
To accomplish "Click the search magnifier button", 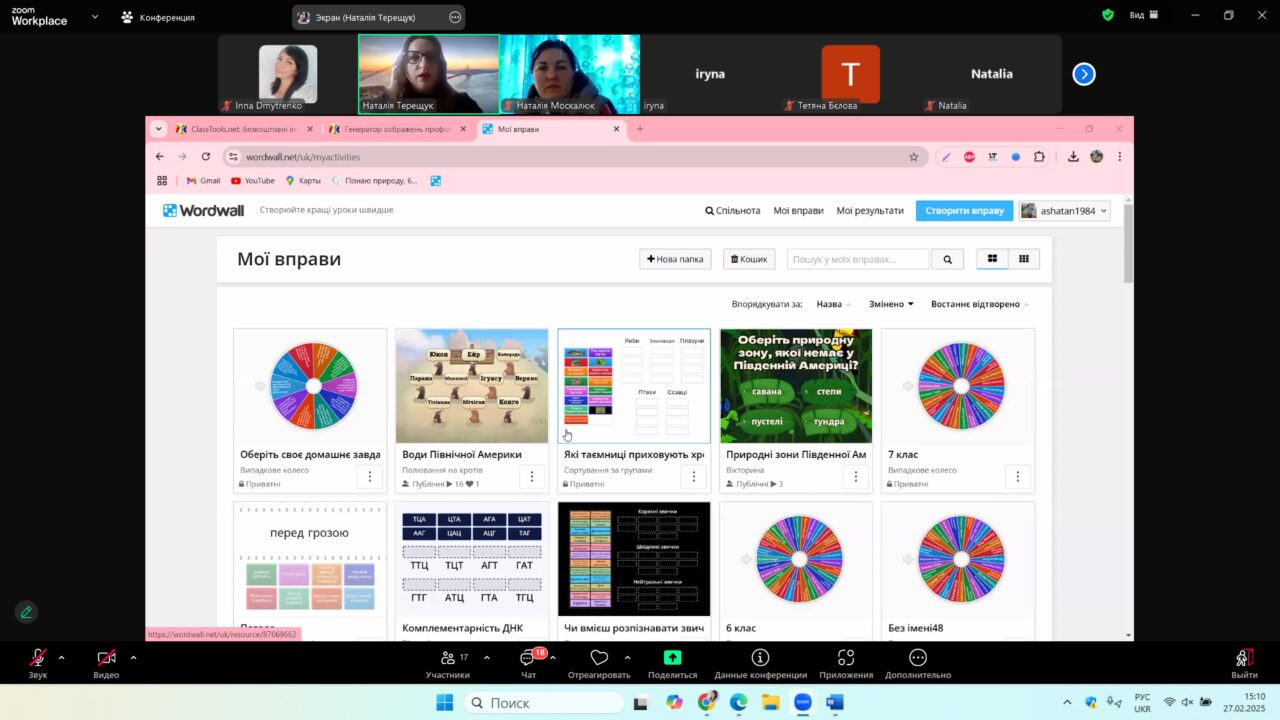I will [947, 259].
